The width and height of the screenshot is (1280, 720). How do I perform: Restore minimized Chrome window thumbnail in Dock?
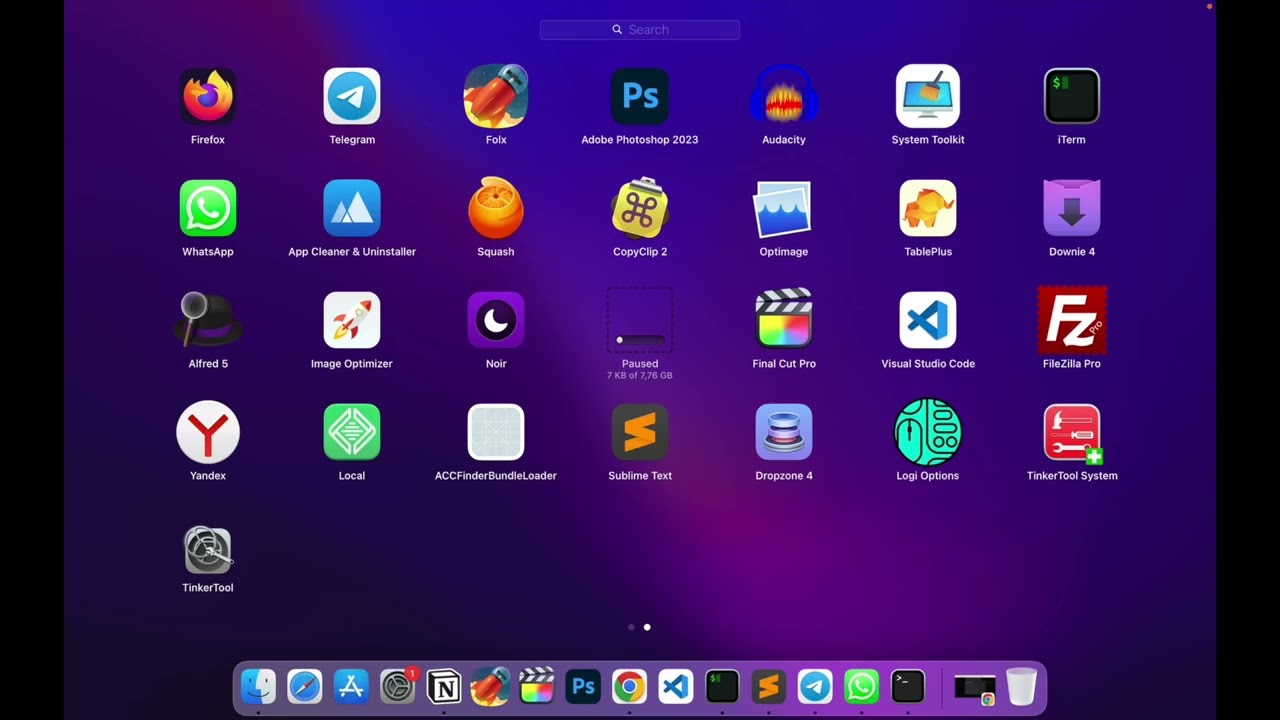click(975, 689)
